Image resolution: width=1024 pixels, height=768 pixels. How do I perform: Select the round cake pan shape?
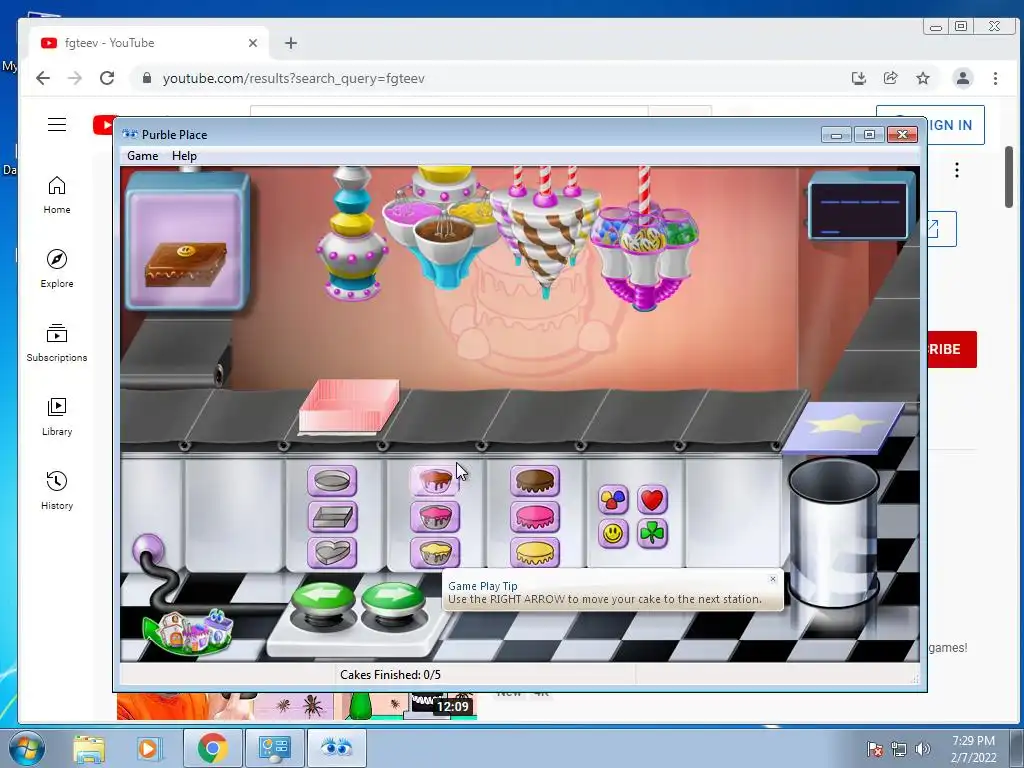point(332,481)
